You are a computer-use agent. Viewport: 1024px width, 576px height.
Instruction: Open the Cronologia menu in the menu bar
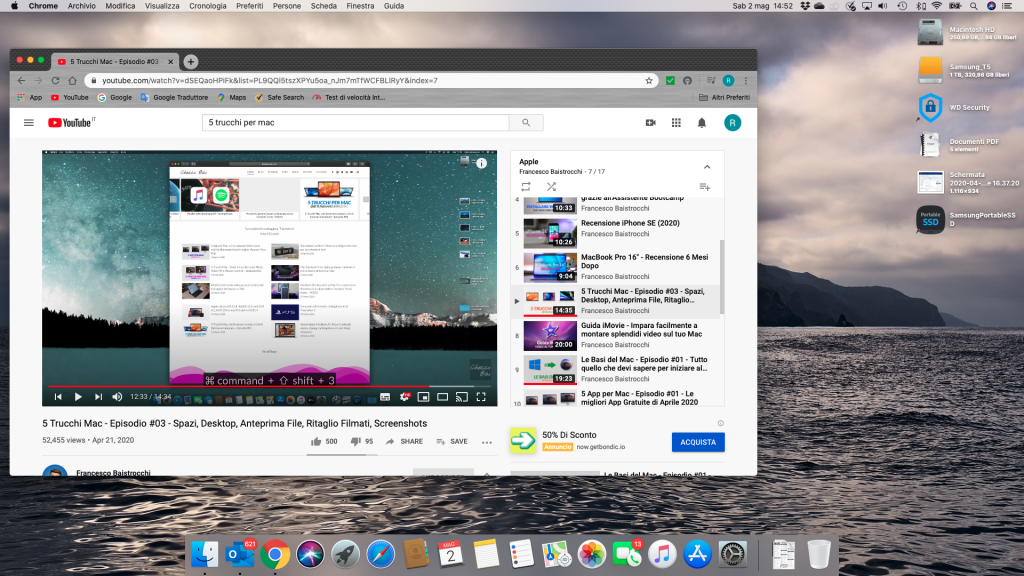coord(208,6)
